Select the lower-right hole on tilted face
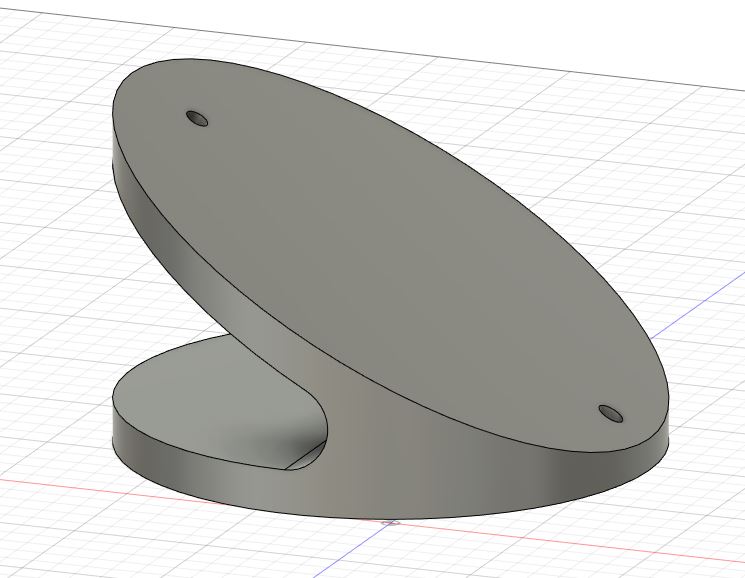Viewport: 745px width, 578px height. [x=611, y=413]
